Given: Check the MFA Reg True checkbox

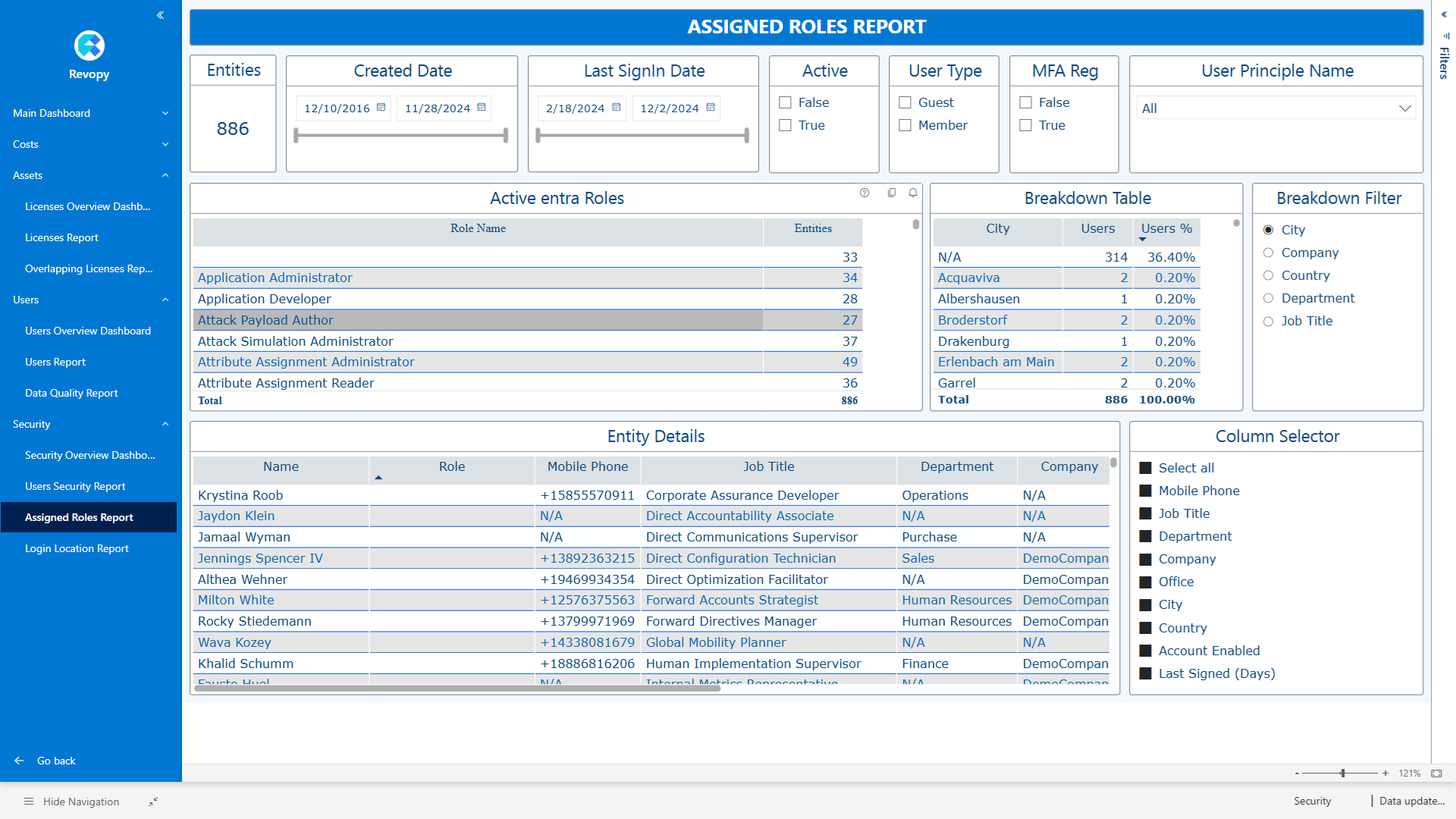Looking at the screenshot, I should click(1026, 125).
